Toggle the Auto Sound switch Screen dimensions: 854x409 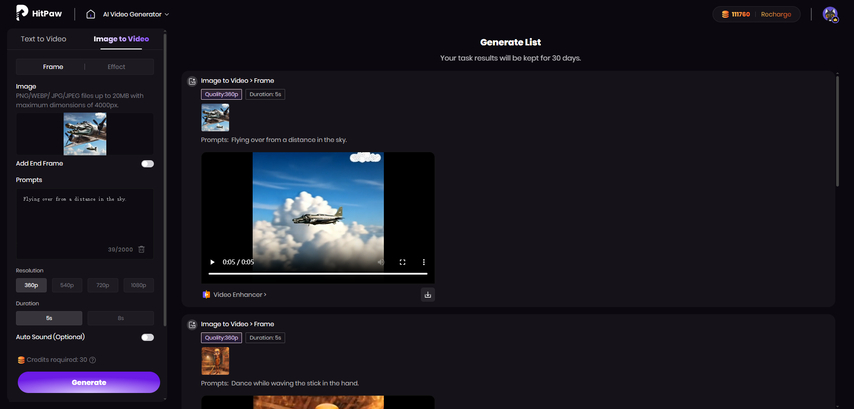[148, 337]
